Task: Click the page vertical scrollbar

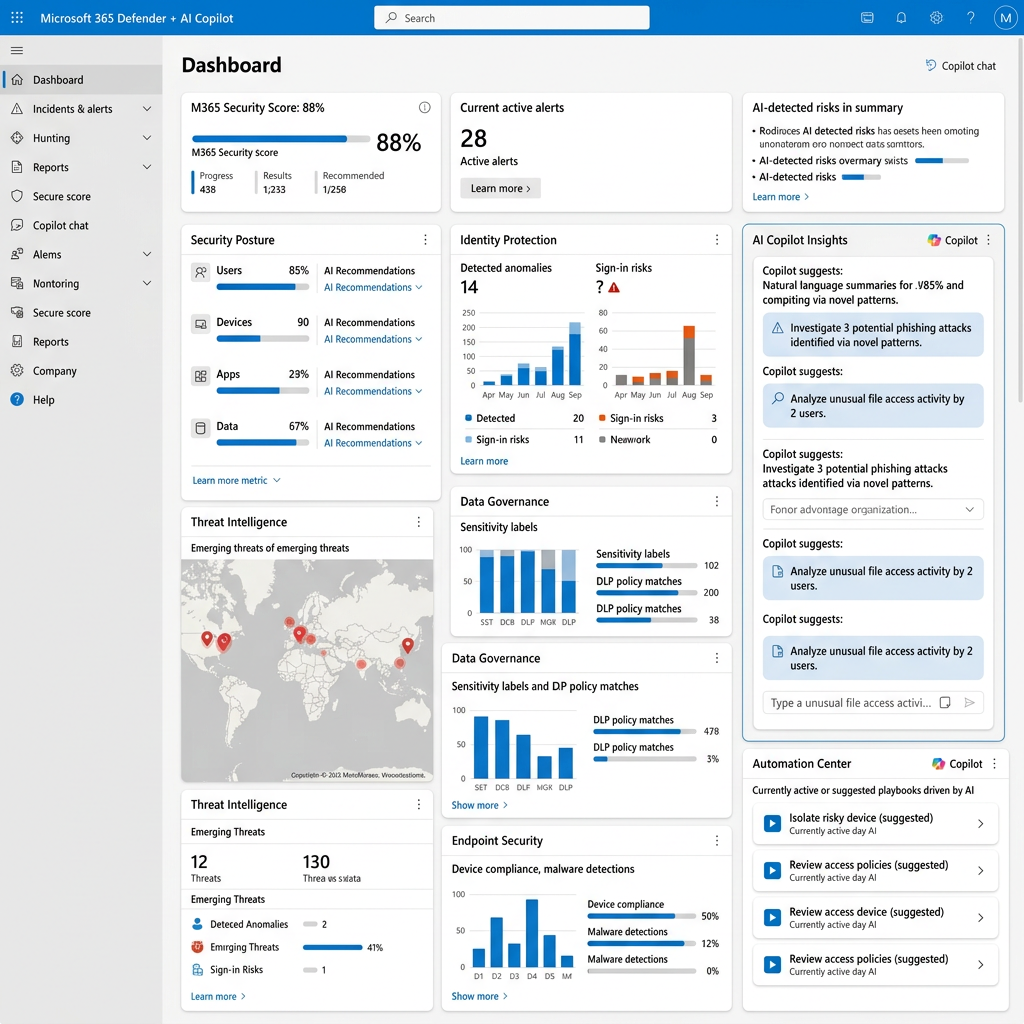Action: click(1020, 219)
